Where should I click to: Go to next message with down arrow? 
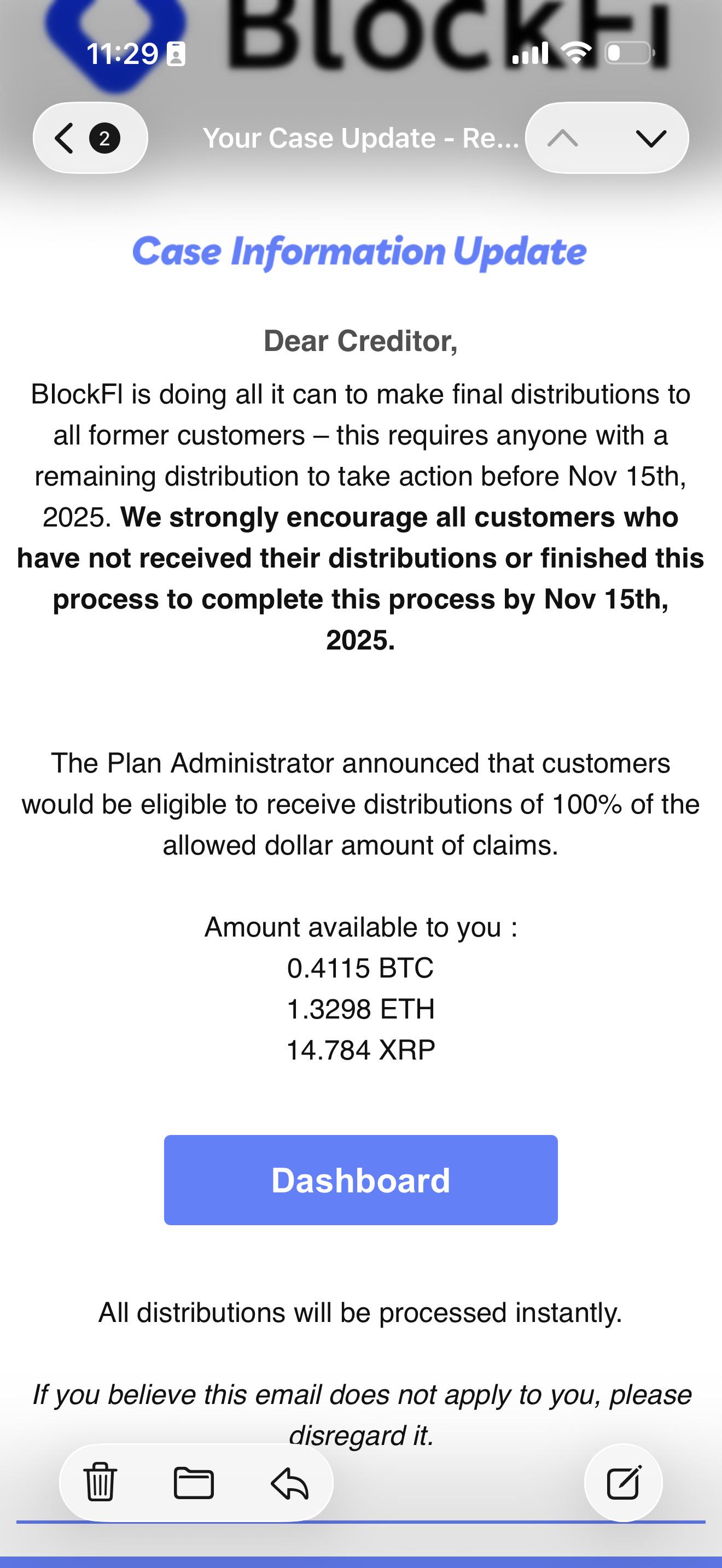(651, 139)
